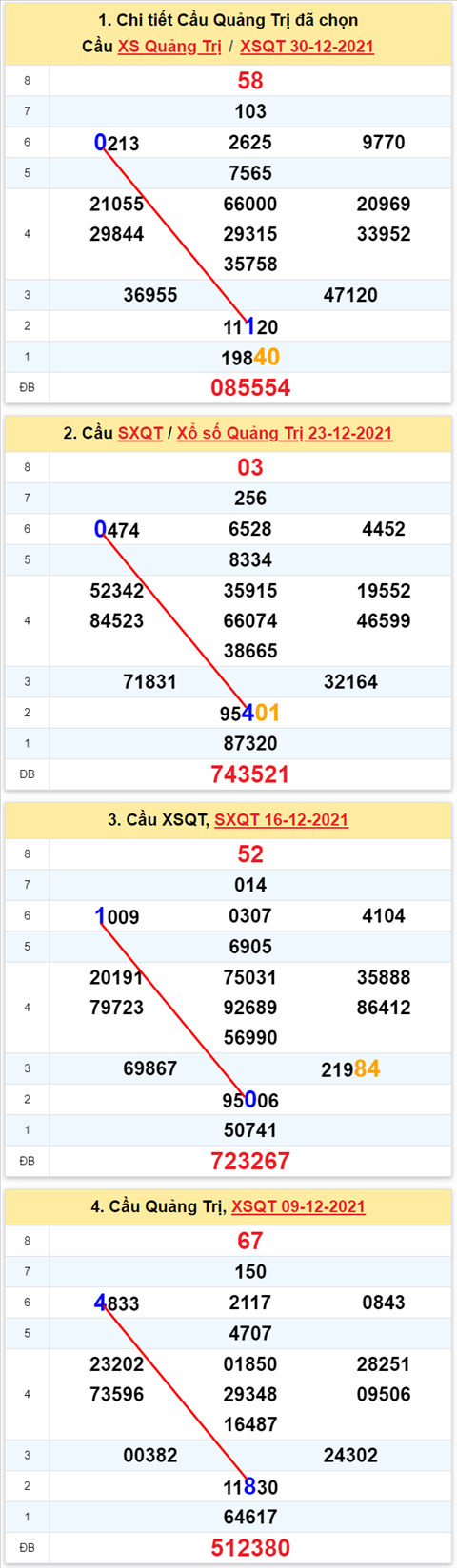Image resolution: width=457 pixels, height=1568 pixels.
Task: Click number 95401 in second table
Action: [x=250, y=713]
